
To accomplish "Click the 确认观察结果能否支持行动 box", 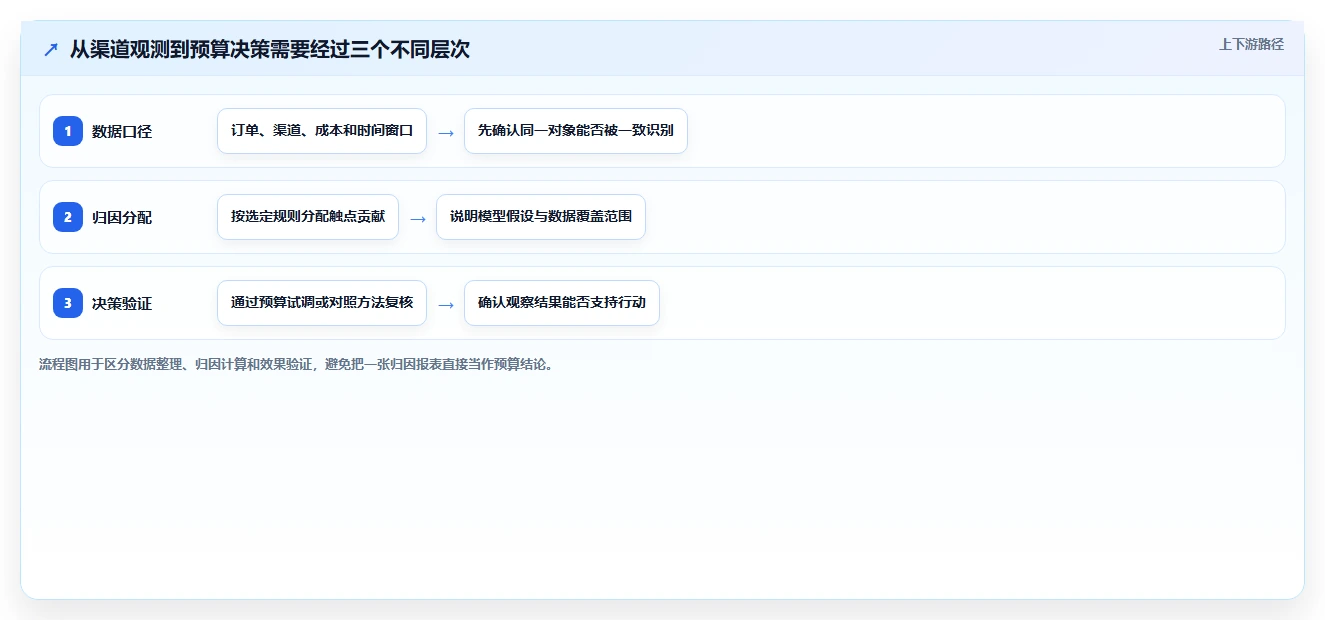I will pos(562,303).
